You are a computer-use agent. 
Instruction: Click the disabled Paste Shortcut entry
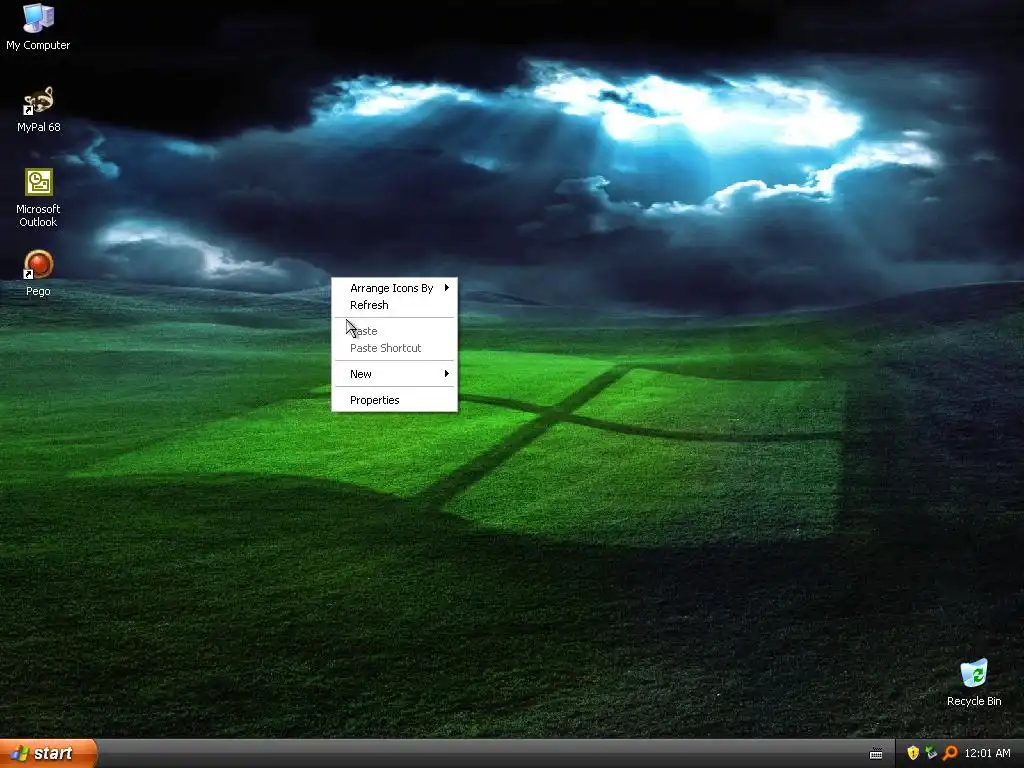coord(394,348)
